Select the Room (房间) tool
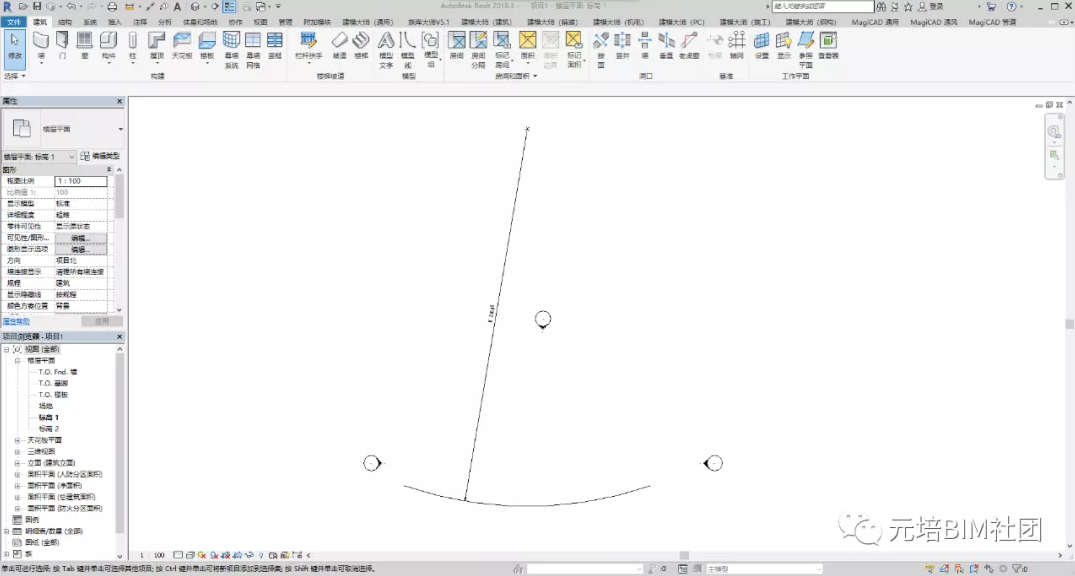The image size is (1075, 576). point(457,45)
